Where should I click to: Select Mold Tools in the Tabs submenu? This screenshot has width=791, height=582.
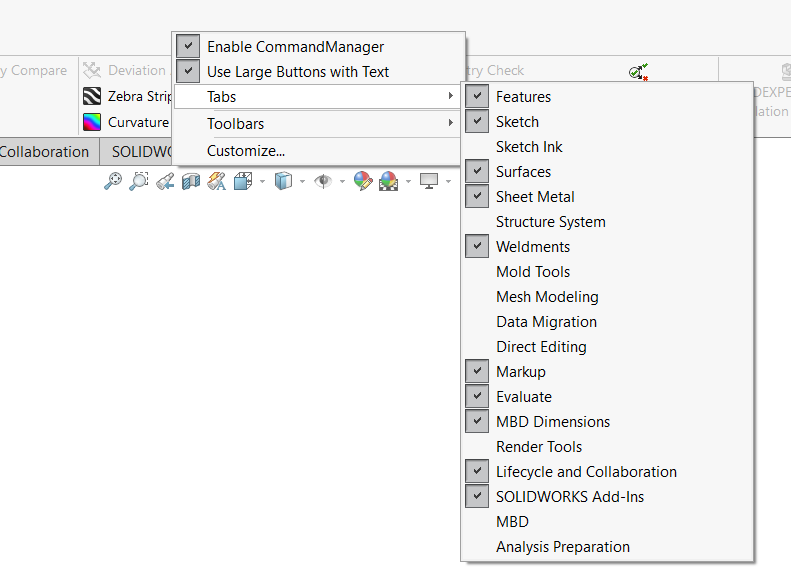532,272
